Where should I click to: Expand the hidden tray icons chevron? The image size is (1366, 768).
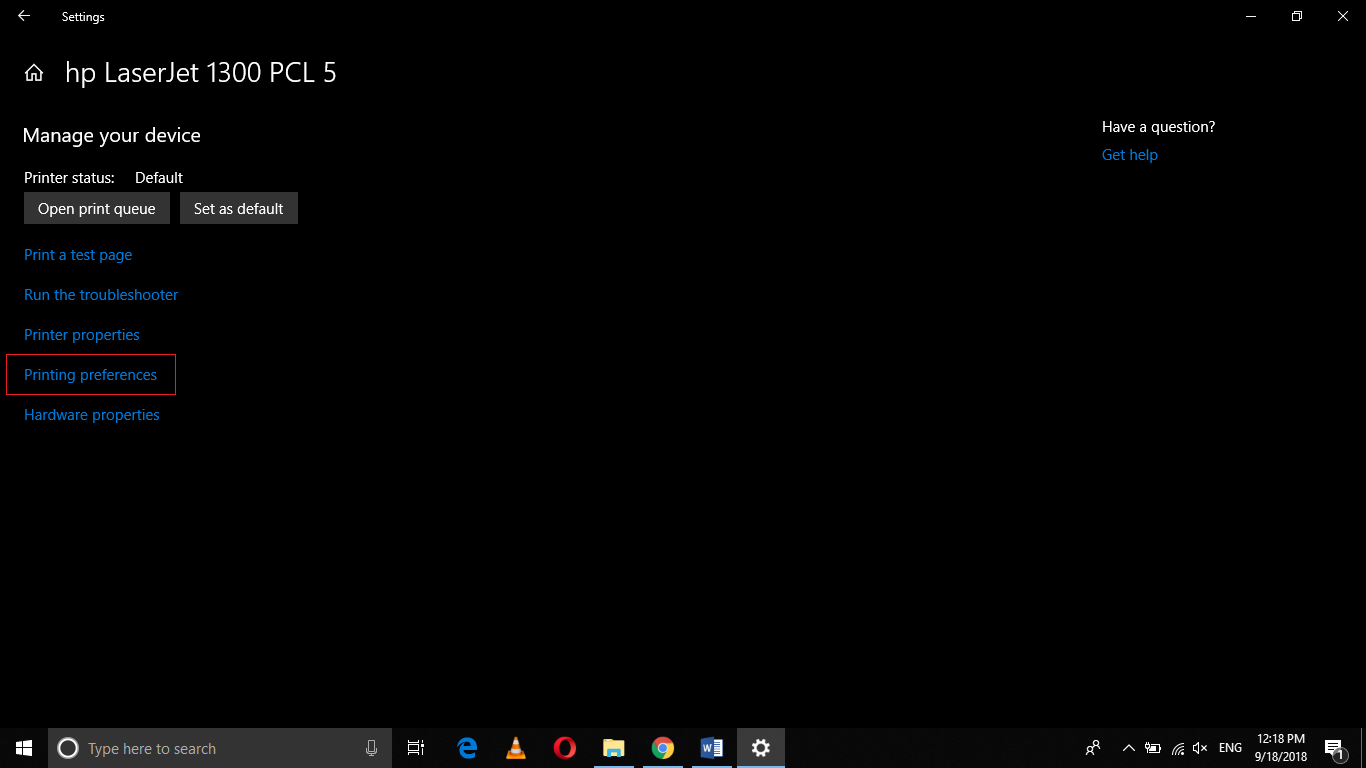click(x=1128, y=747)
